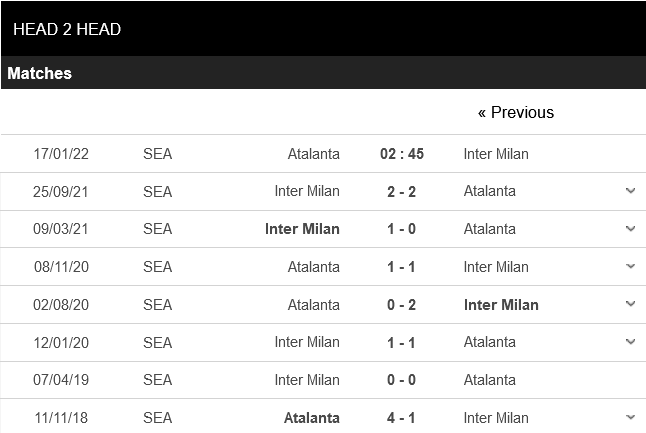Open the 4 - 1 score on 11/11/18
This screenshot has width=646, height=433.
[402, 417]
